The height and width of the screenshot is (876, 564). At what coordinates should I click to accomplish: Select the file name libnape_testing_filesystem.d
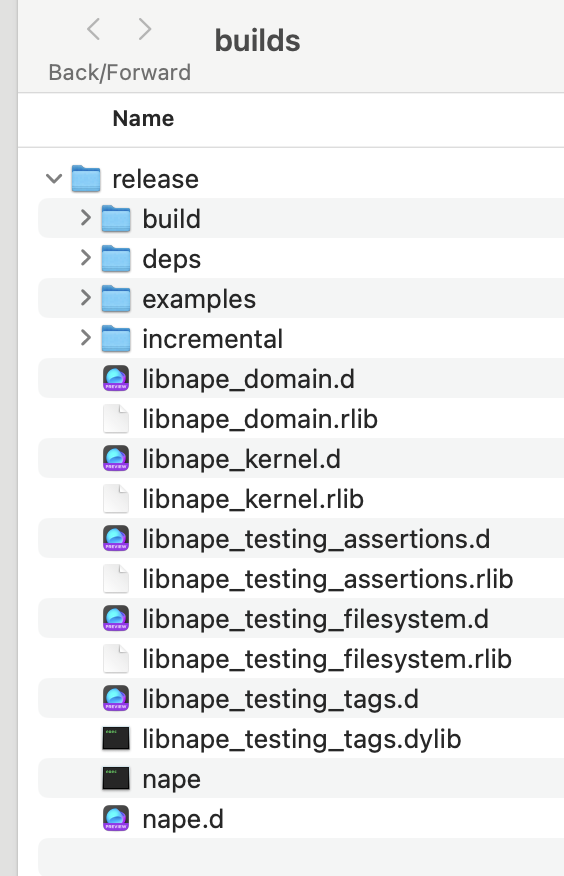pos(316,620)
